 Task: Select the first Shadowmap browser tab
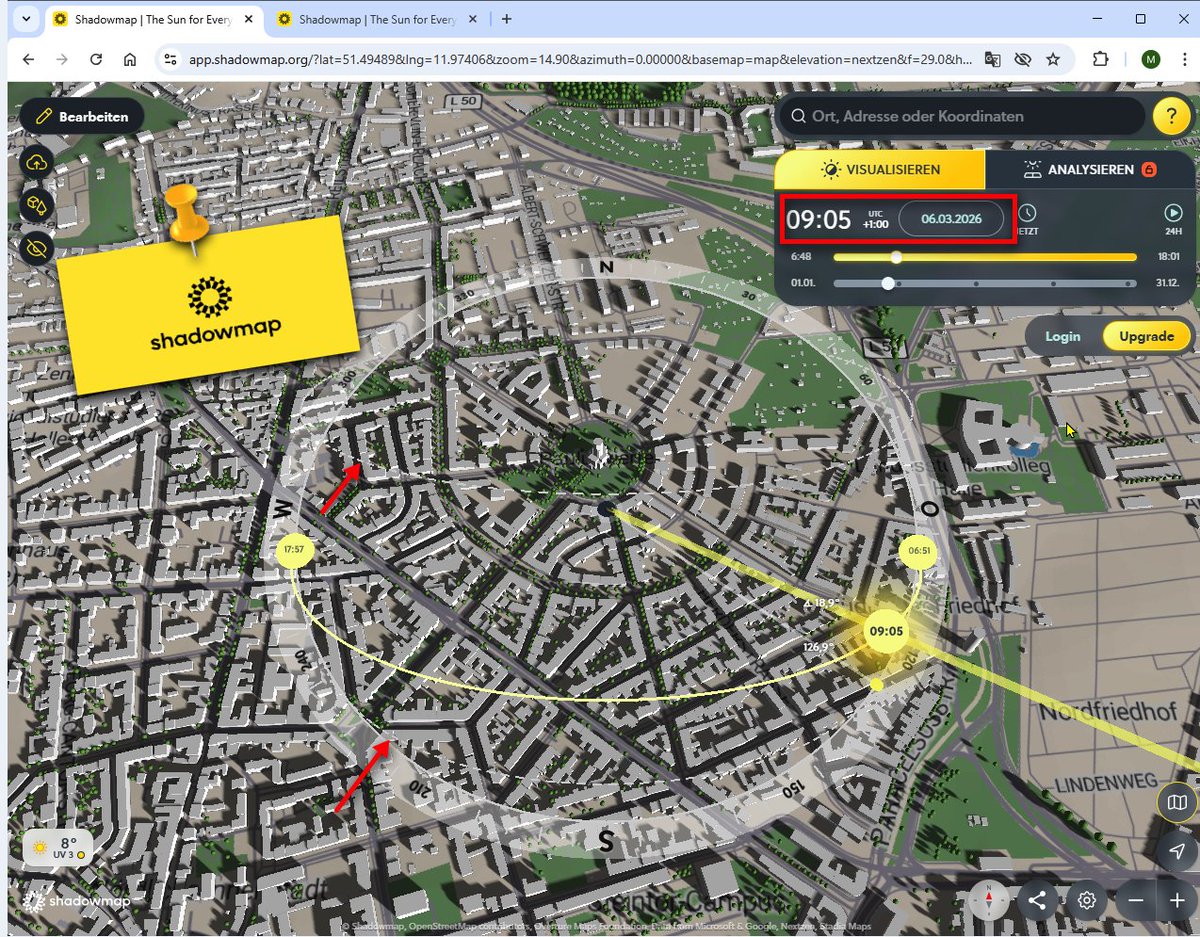click(153, 19)
